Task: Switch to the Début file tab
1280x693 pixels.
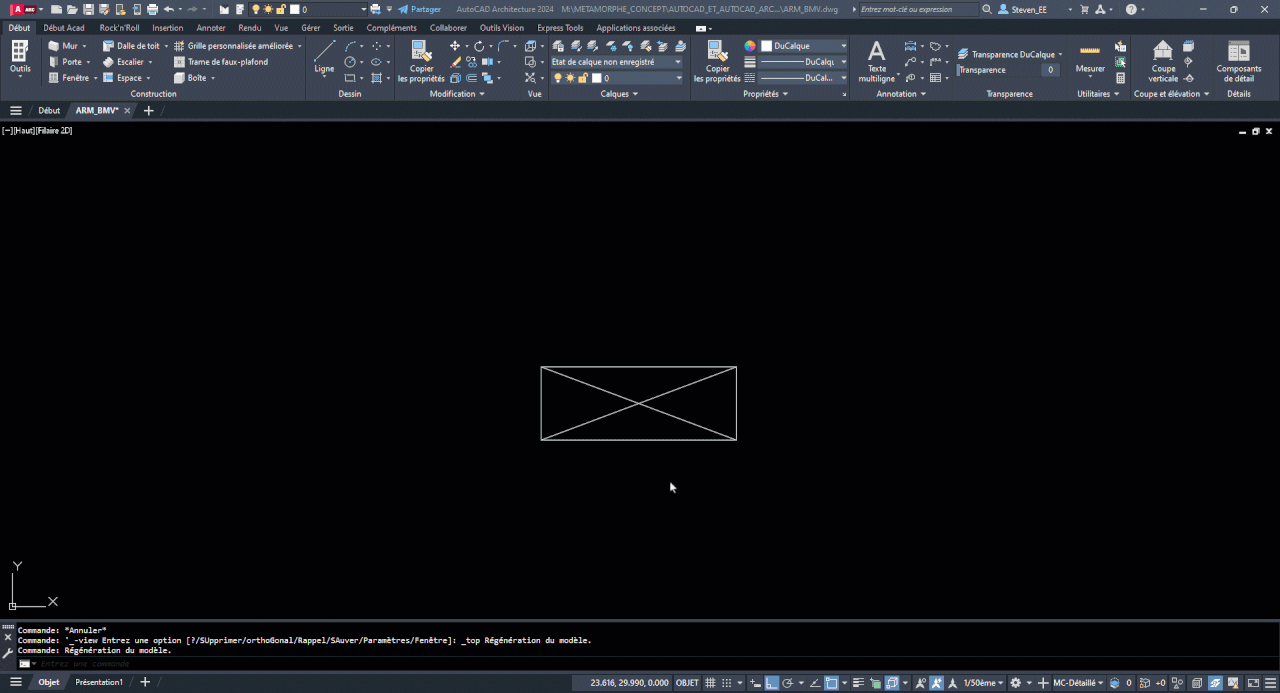Action: click(49, 110)
